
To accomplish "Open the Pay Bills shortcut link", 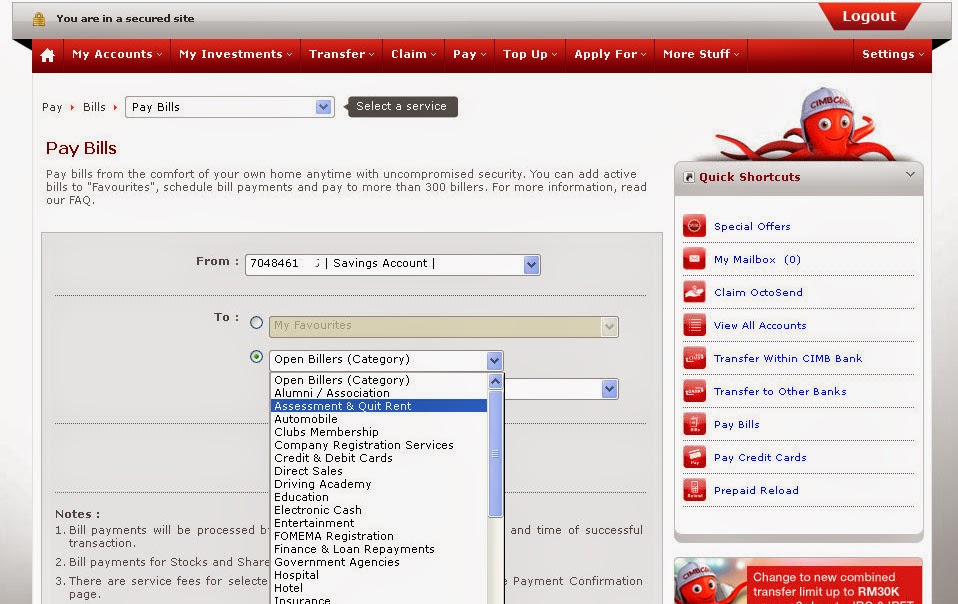I will [737, 424].
